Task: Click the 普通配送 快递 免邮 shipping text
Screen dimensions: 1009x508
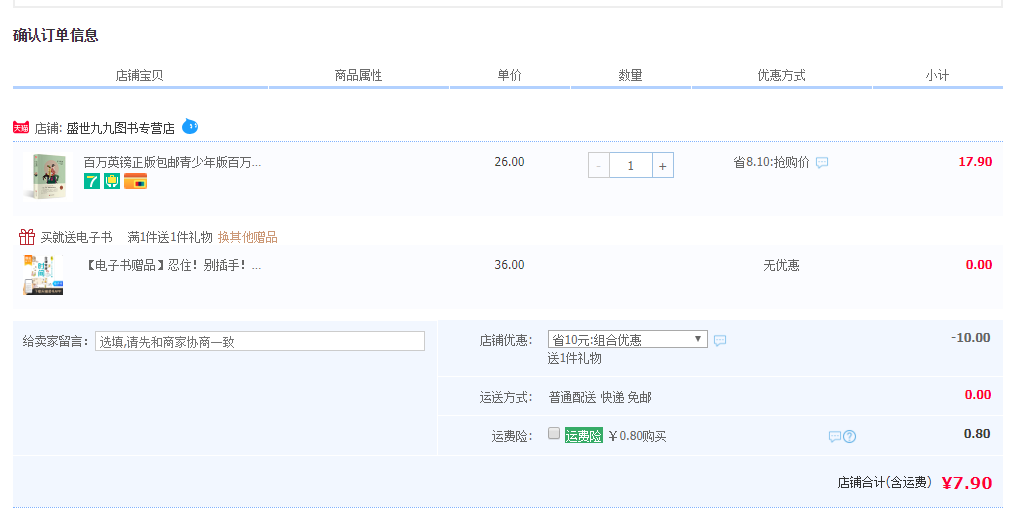Action: coord(600,397)
